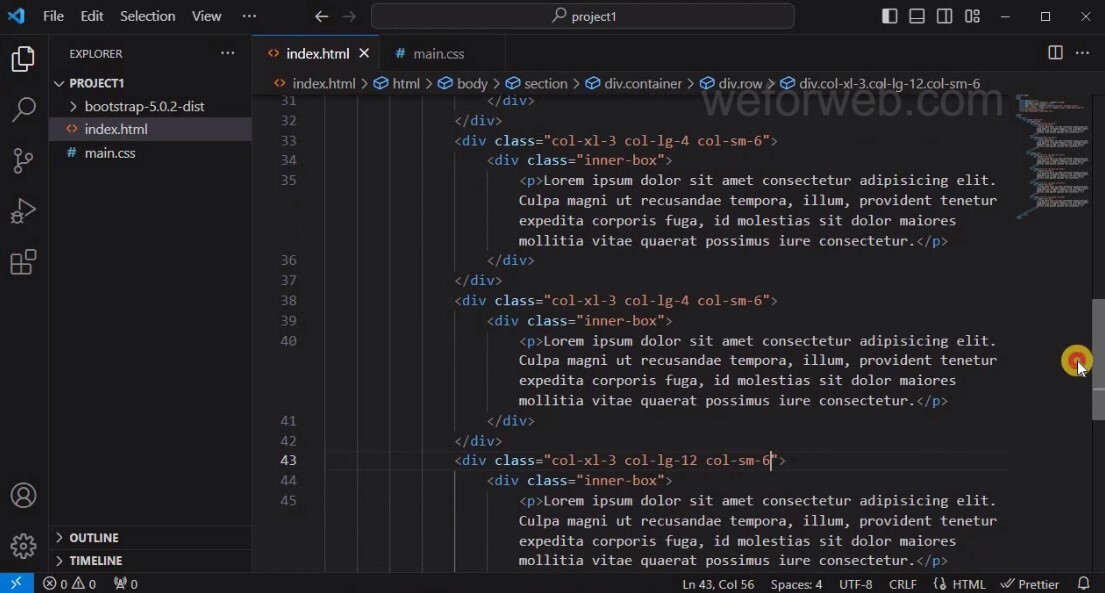Click the Accounts icon in sidebar
Image resolution: width=1105 pixels, height=593 pixels.
(23, 495)
